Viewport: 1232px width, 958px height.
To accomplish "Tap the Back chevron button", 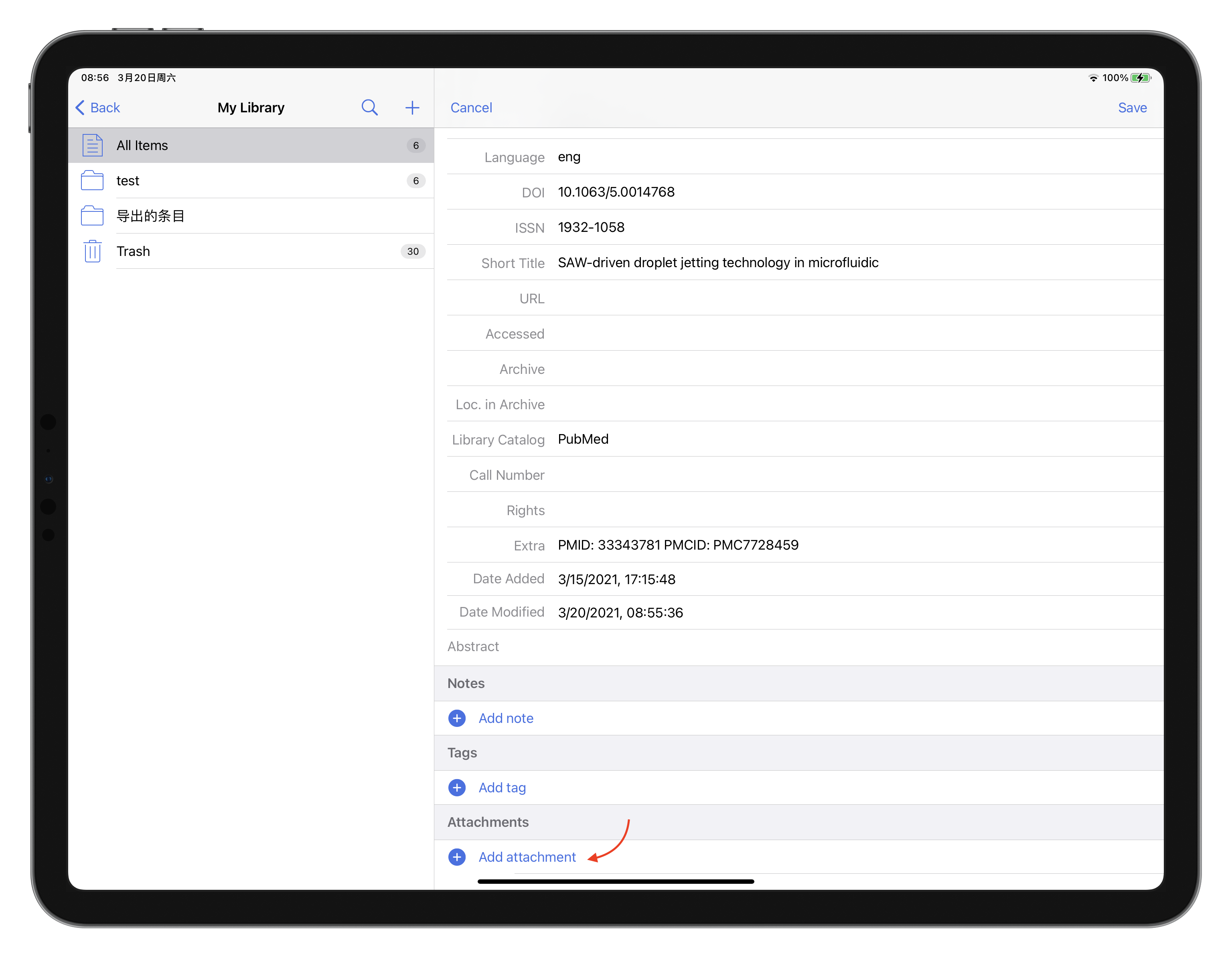I will click(97, 108).
